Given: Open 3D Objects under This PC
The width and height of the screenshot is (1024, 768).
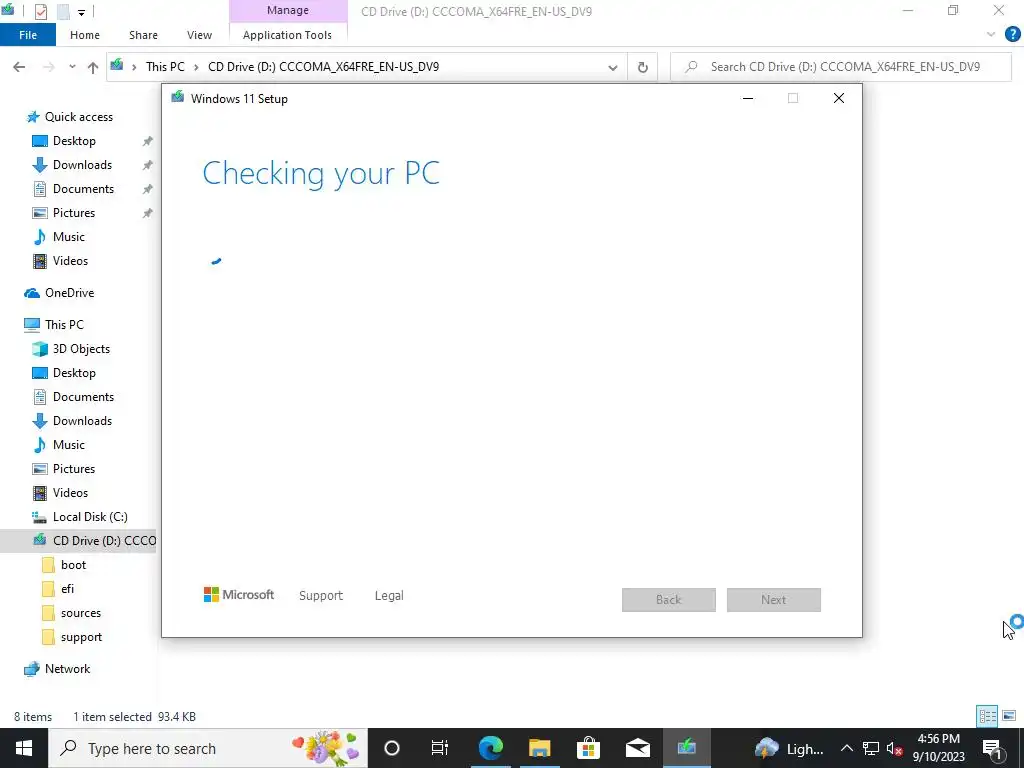Looking at the screenshot, I should [x=81, y=349].
